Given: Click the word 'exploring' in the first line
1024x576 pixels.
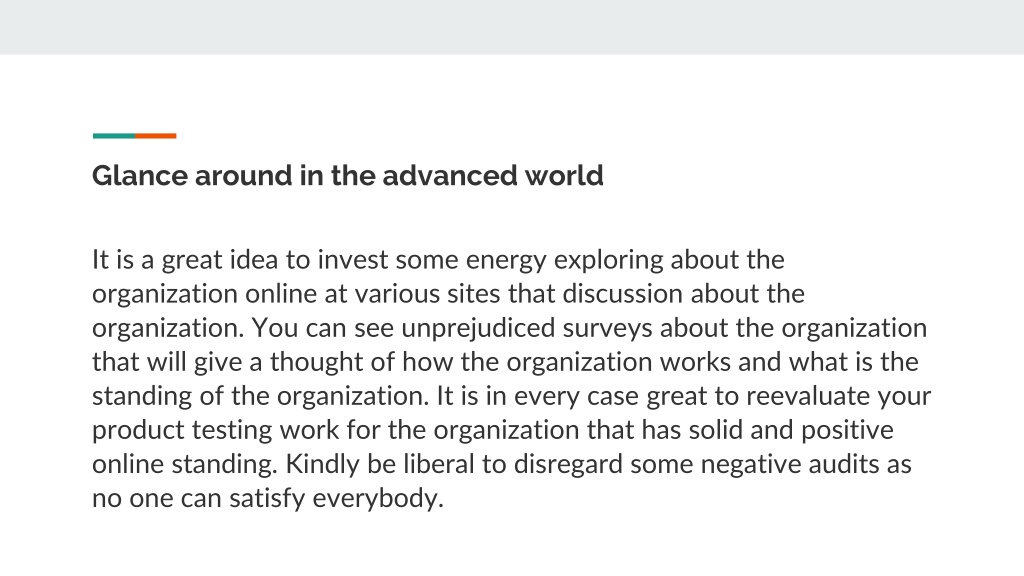Looking at the screenshot, I should [609, 260].
